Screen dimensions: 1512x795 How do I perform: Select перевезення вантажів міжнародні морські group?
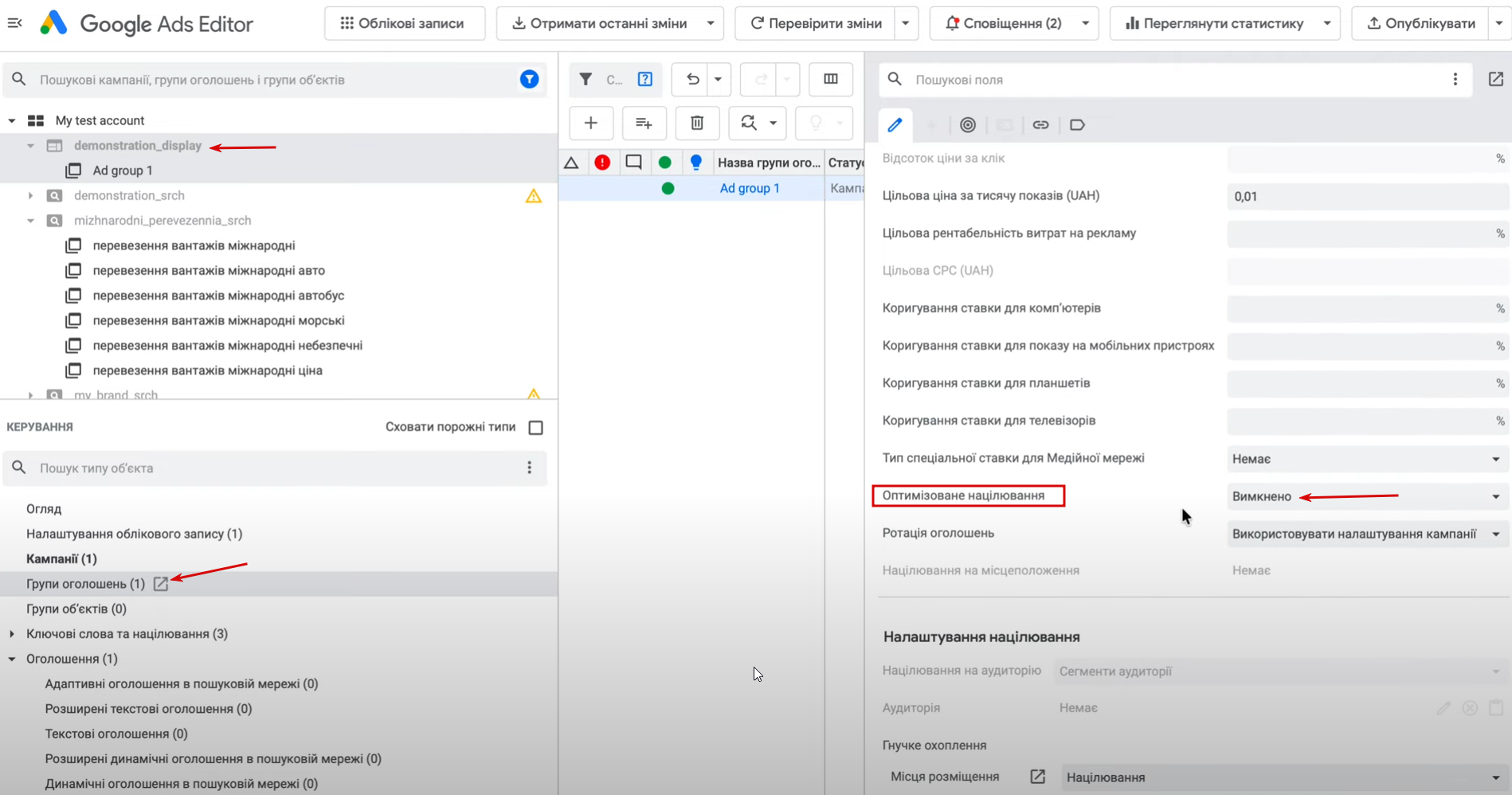tap(219, 320)
